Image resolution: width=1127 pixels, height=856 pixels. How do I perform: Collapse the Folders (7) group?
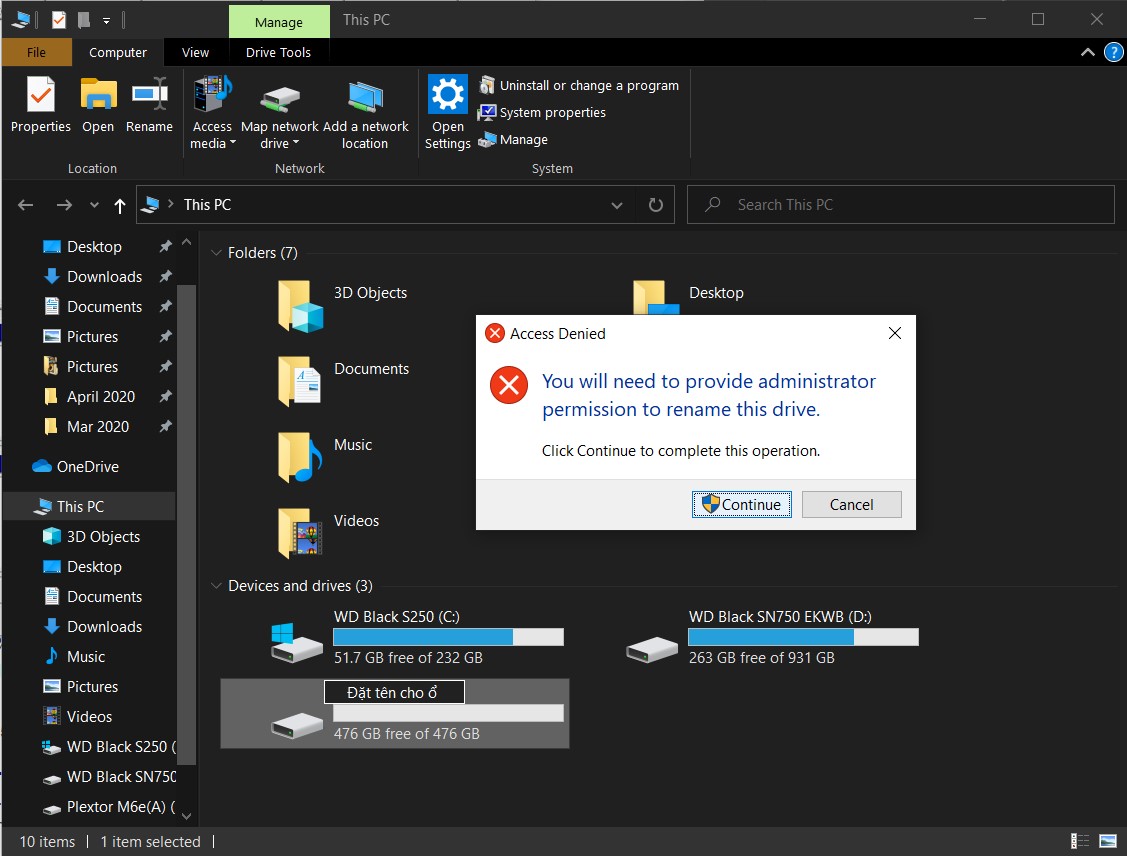pos(216,253)
